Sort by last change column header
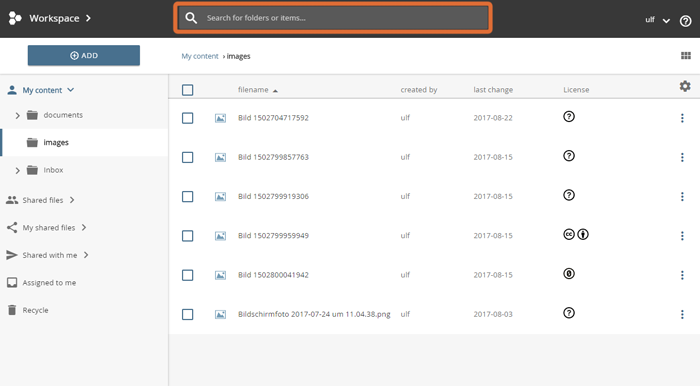Screen dimensions: 700x386 (493, 90)
